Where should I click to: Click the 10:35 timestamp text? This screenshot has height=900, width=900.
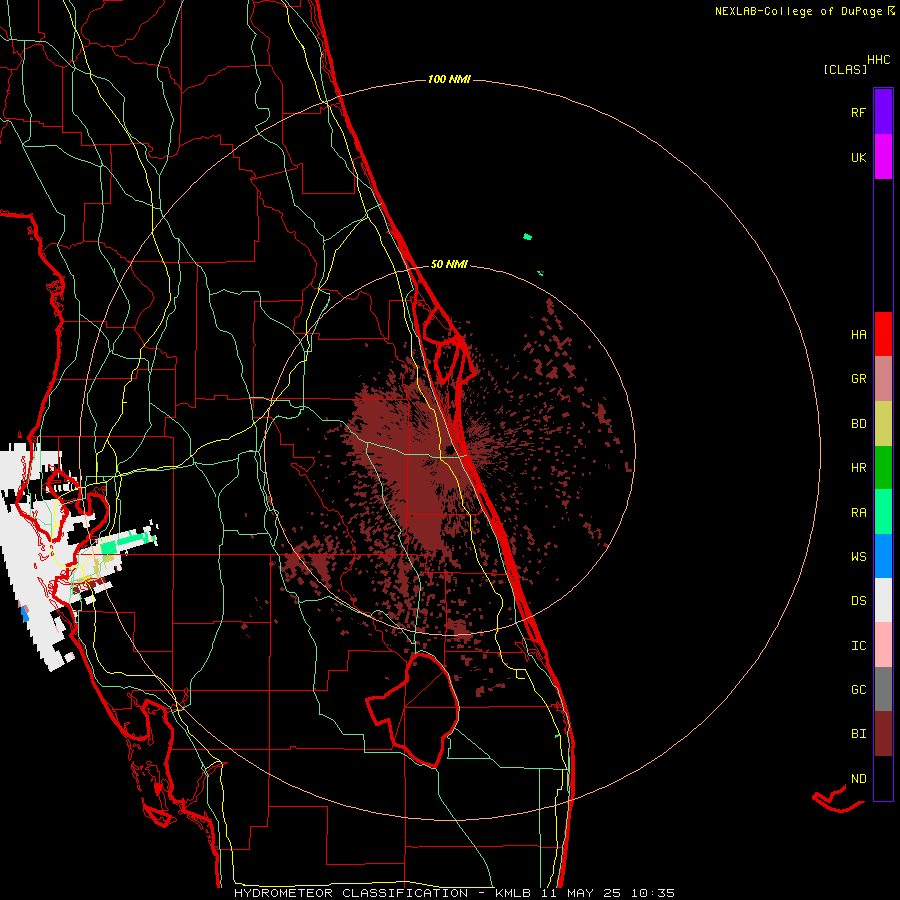click(653, 893)
